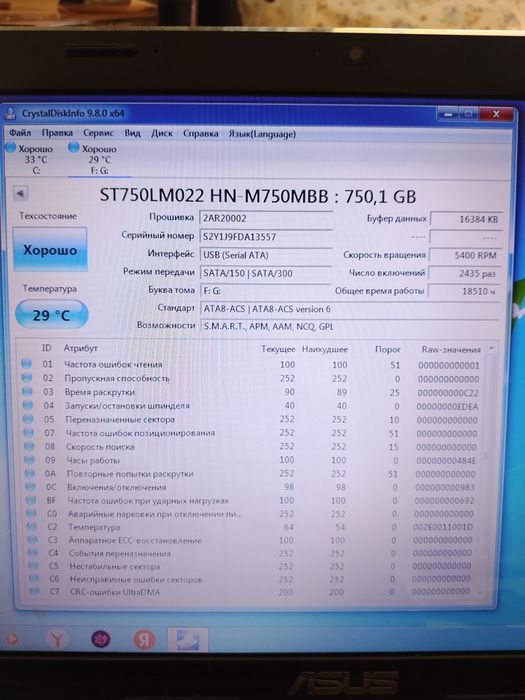Click the Возможности field S.M.A.R.T., APM
525x700 pixels.
(350, 326)
